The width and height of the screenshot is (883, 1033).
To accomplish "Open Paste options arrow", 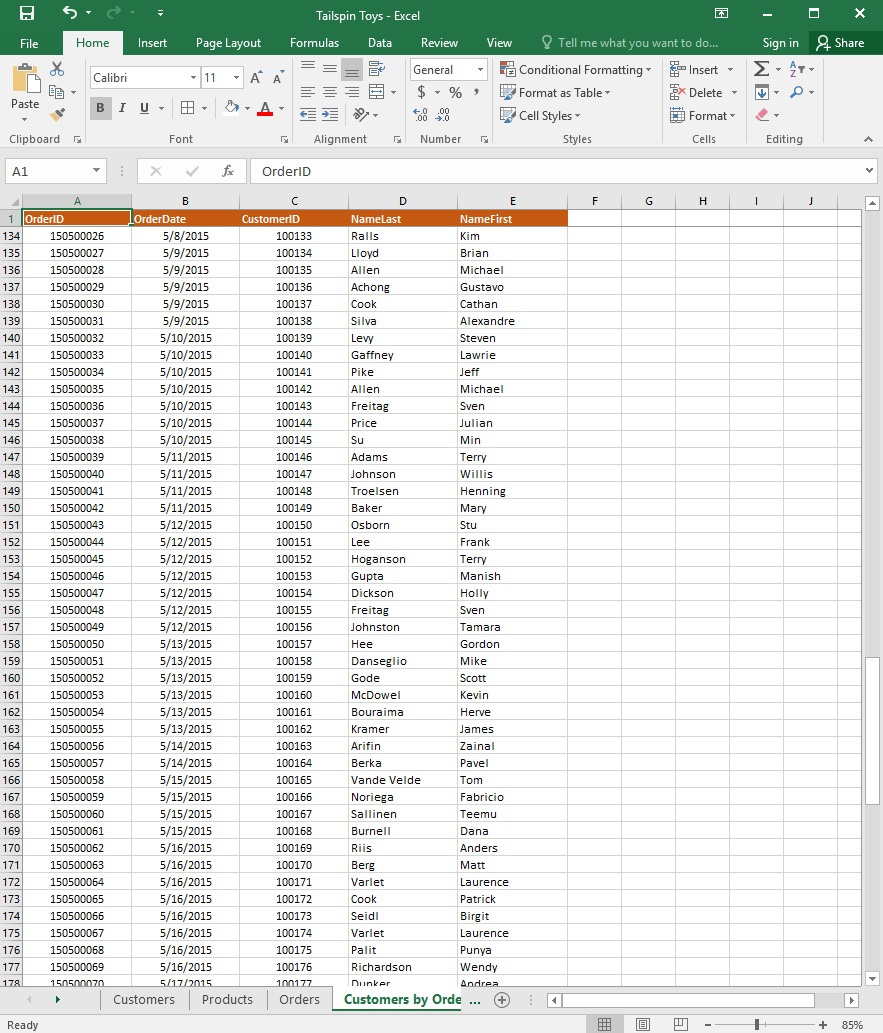I will pos(25,120).
